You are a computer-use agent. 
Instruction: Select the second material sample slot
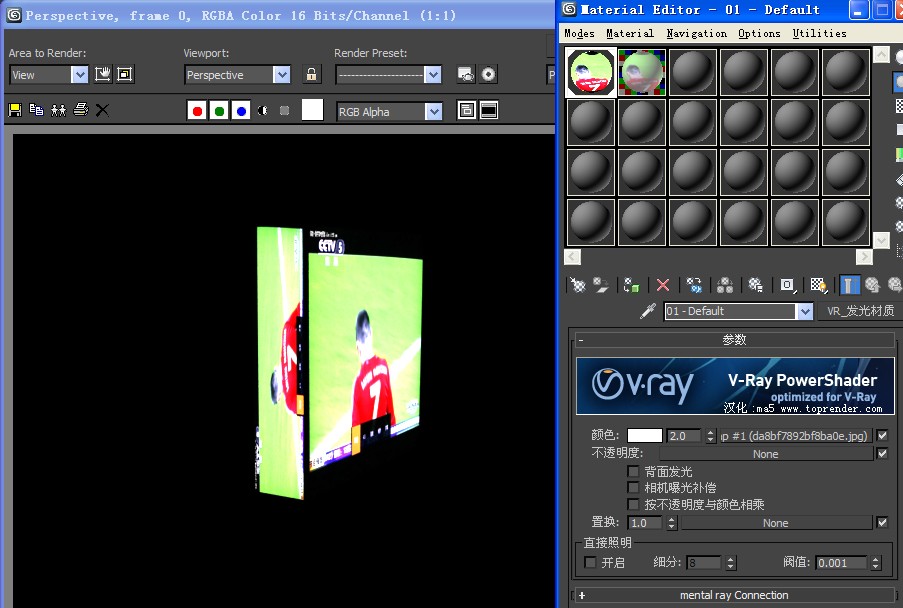coord(642,73)
